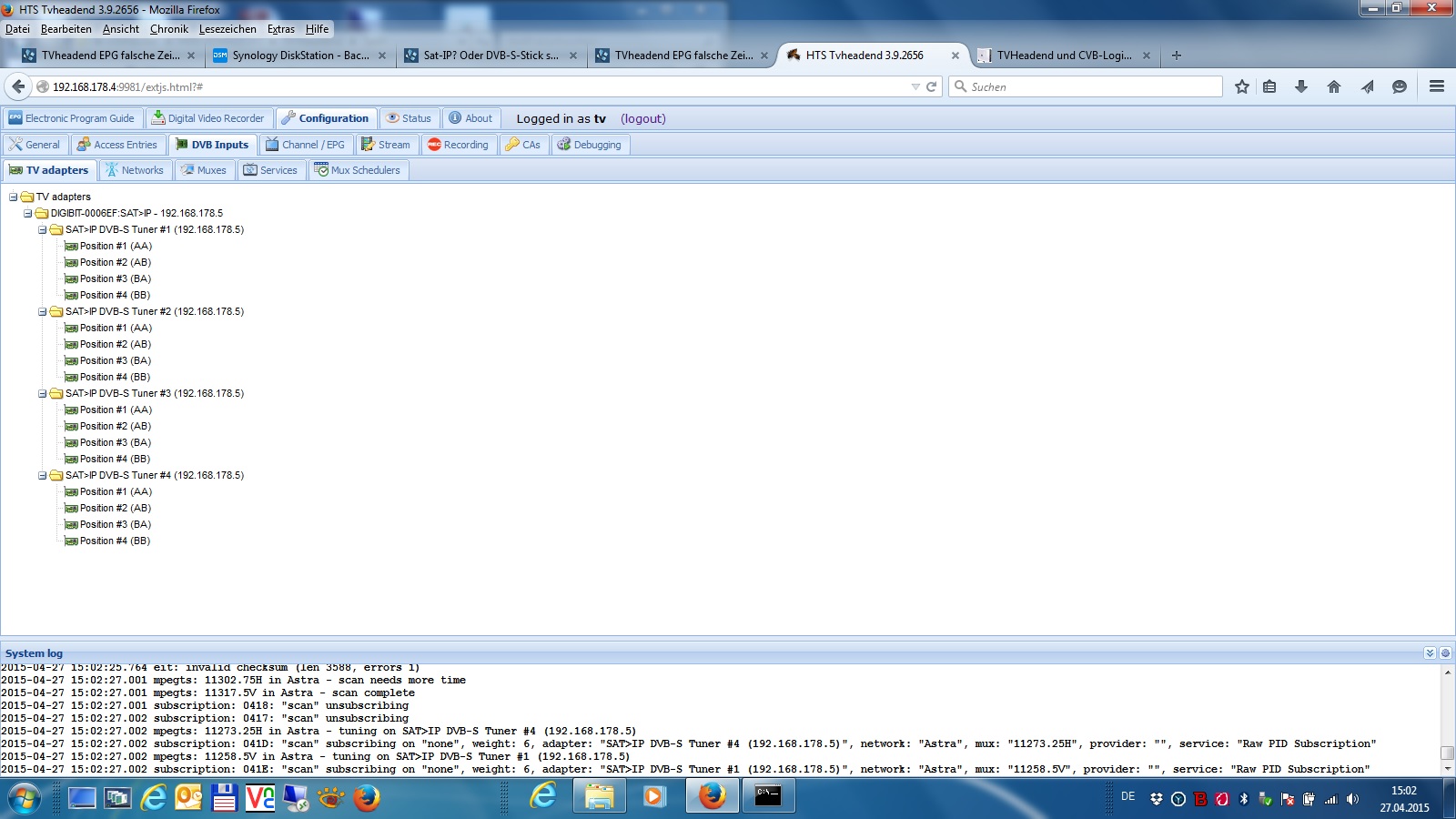1456x819 pixels.
Task: Open System log settings gear icon
Action: [x=1445, y=653]
